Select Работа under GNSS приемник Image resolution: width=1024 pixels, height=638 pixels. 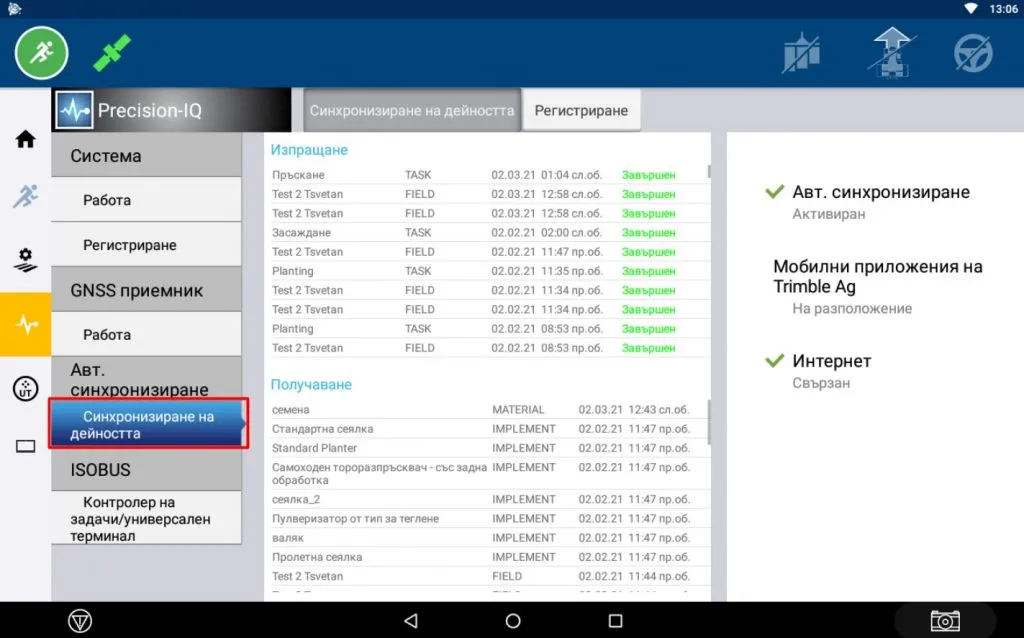(x=146, y=334)
